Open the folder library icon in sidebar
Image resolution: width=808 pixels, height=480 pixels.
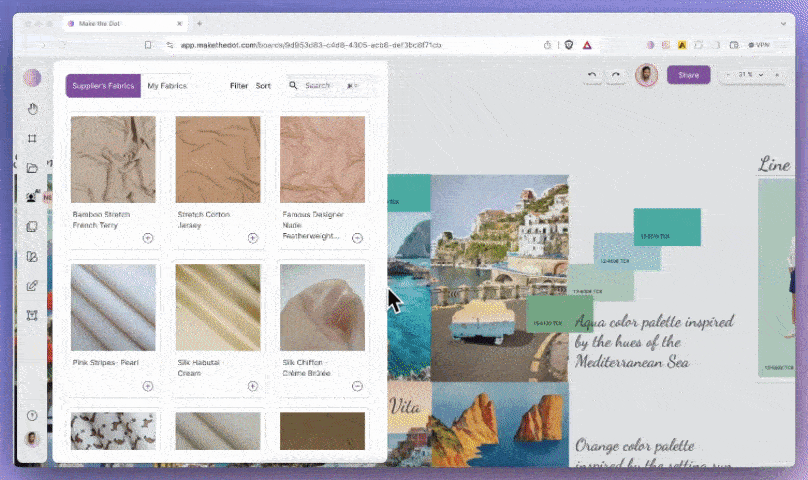pyautogui.click(x=32, y=168)
